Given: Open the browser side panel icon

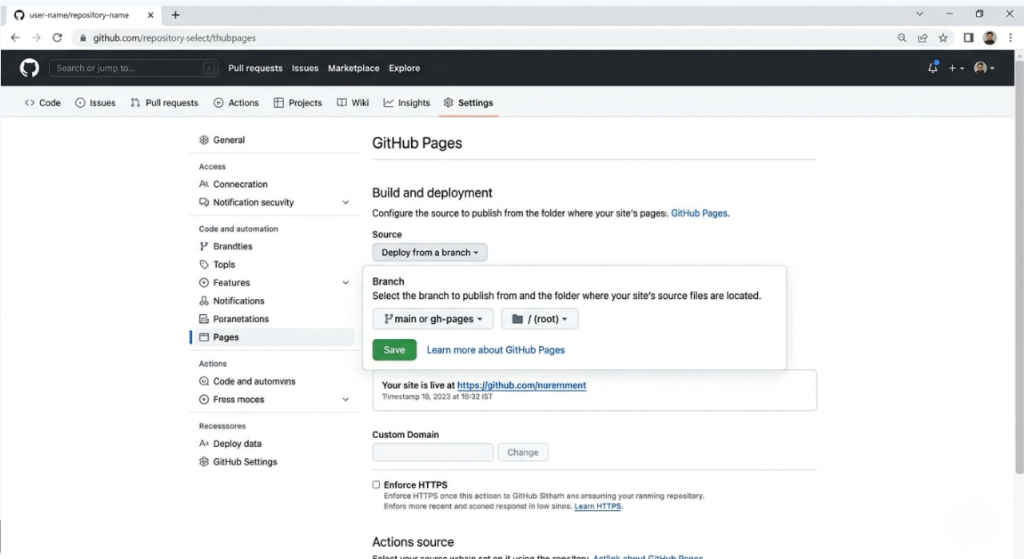Looking at the screenshot, I should 968,38.
